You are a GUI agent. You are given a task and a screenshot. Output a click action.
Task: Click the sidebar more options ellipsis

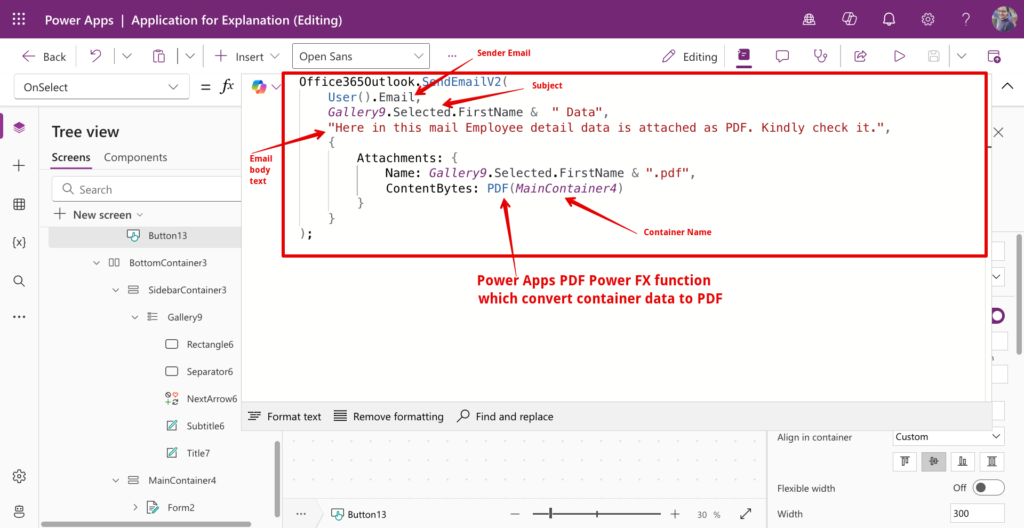(x=19, y=317)
